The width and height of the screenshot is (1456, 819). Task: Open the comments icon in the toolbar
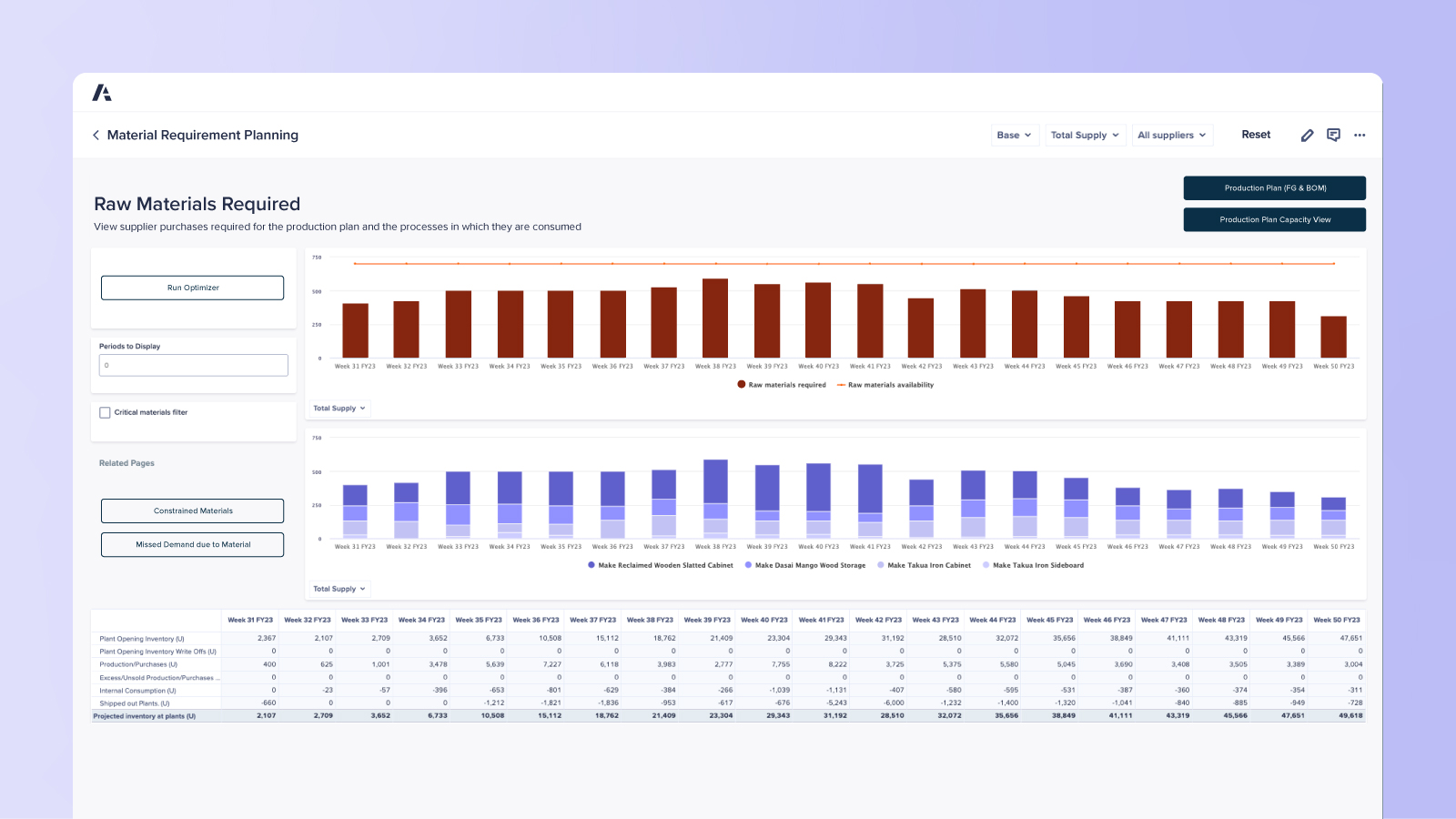1333,135
